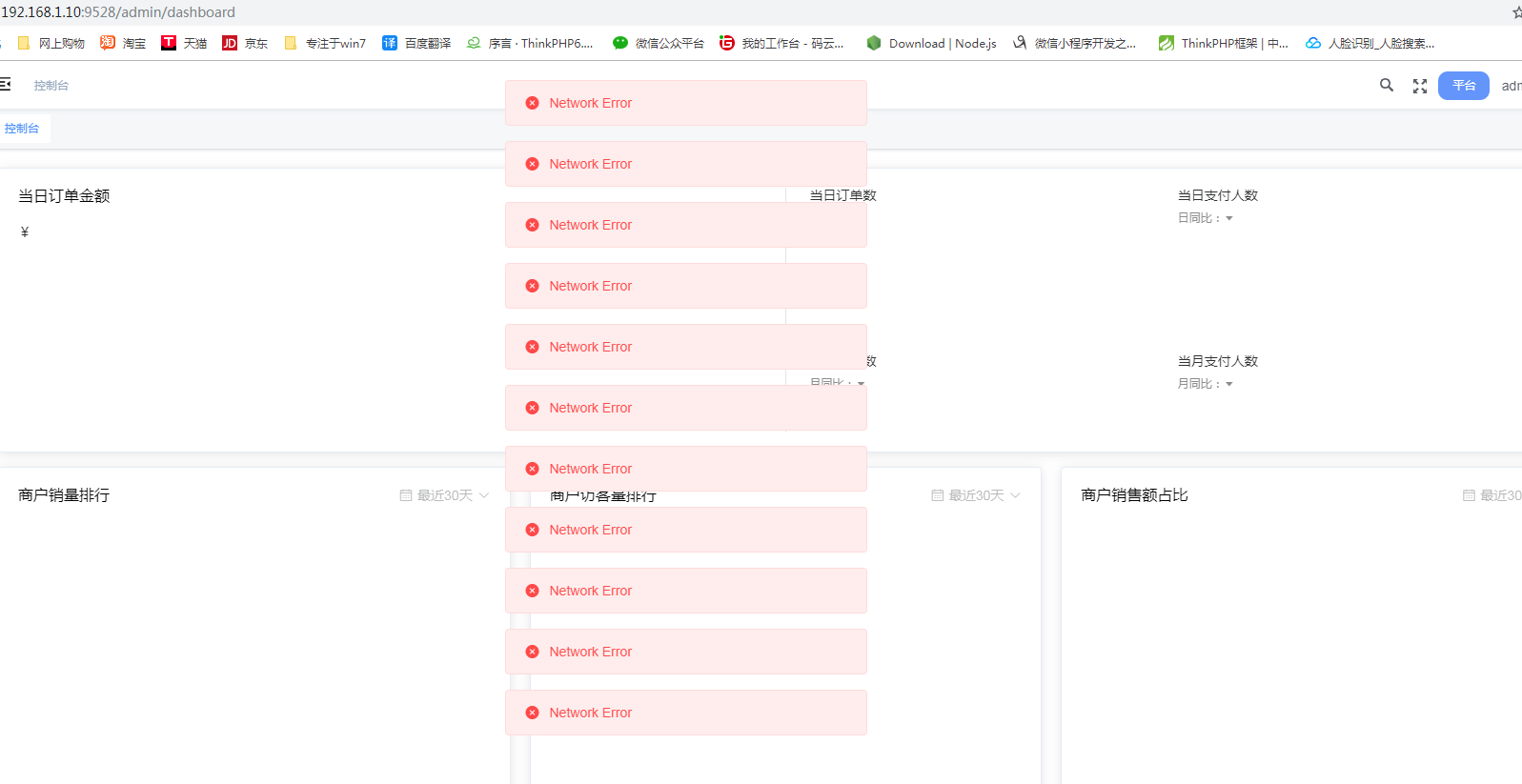Click the first Network Error message

[x=686, y=103]
